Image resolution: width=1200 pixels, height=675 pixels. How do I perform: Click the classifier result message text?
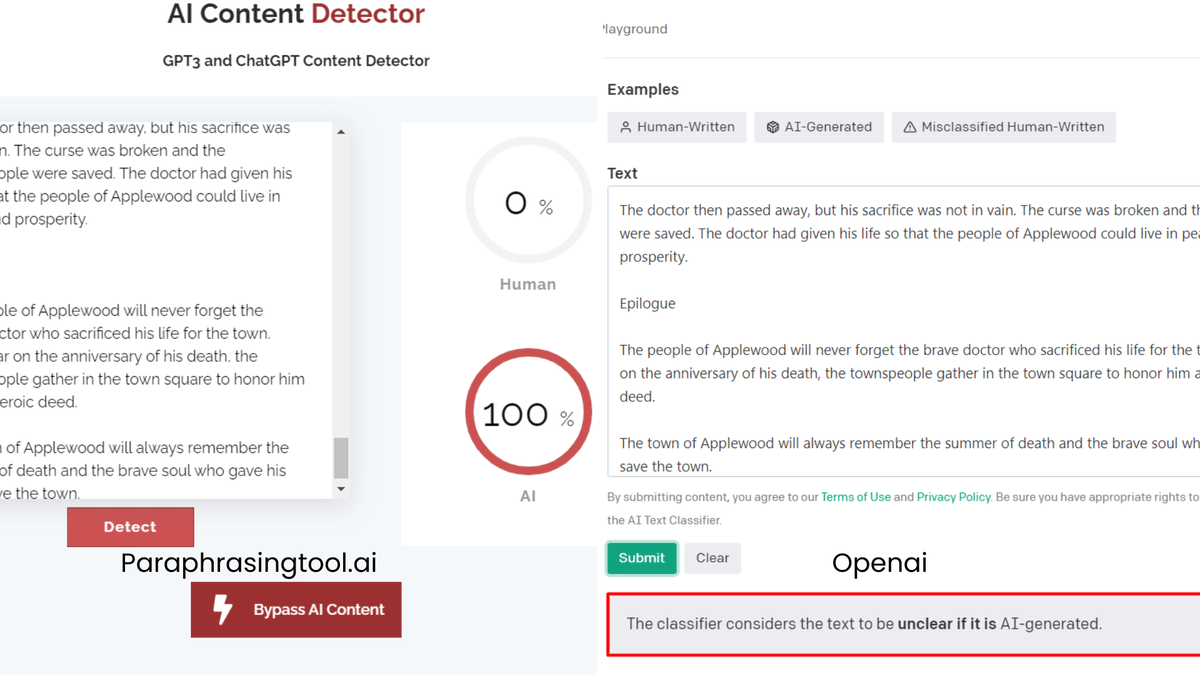point(864,624)
